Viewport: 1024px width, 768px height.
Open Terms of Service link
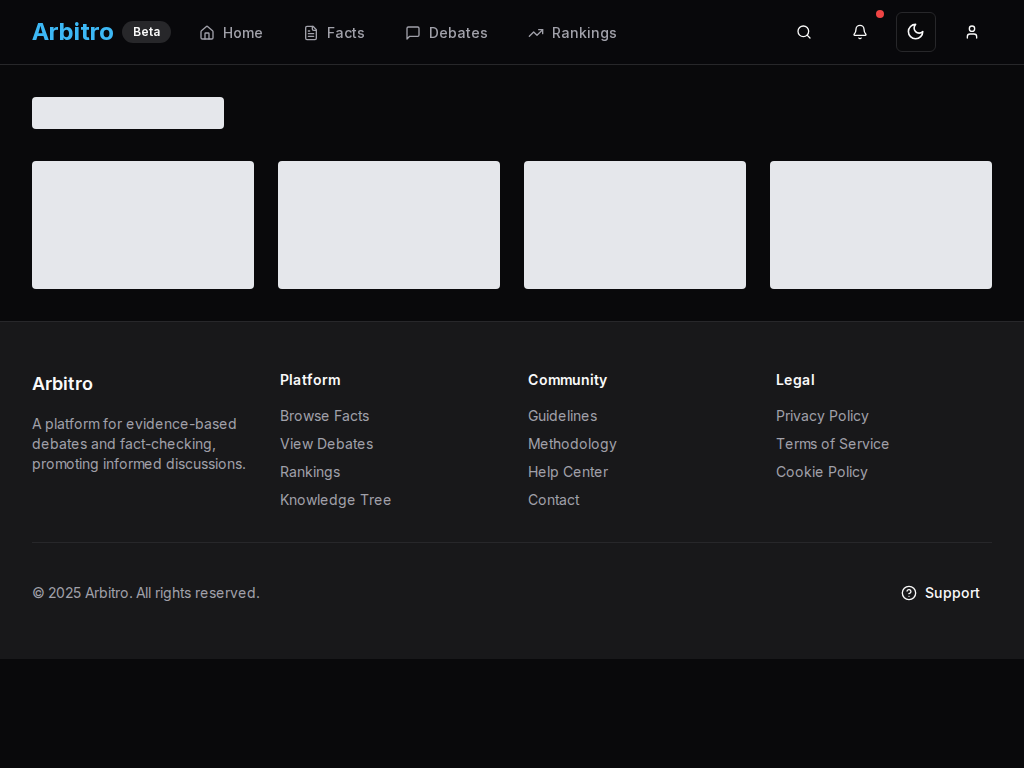pyautogui.click(x=833, y=444)
